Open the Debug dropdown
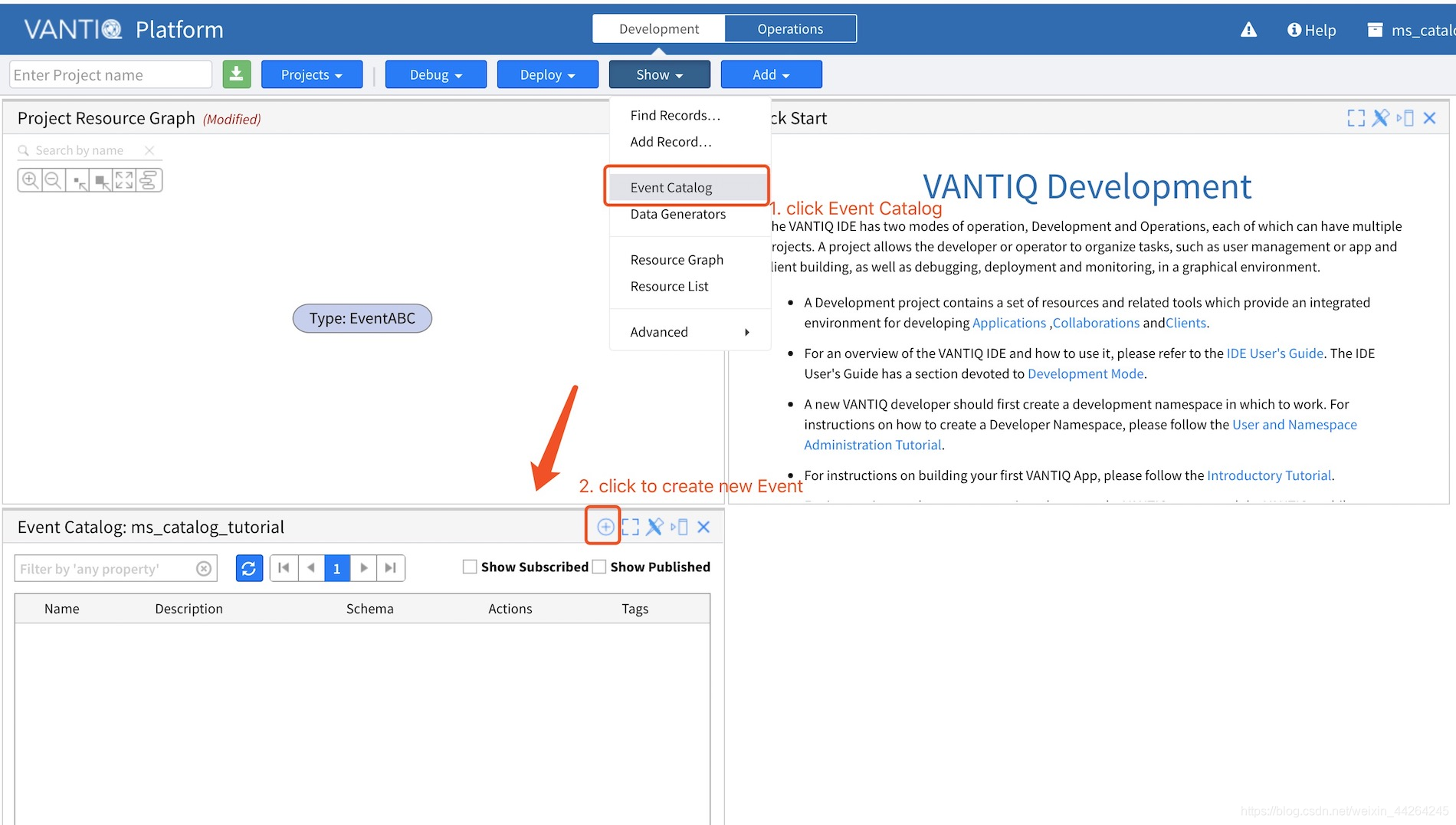 436,74
